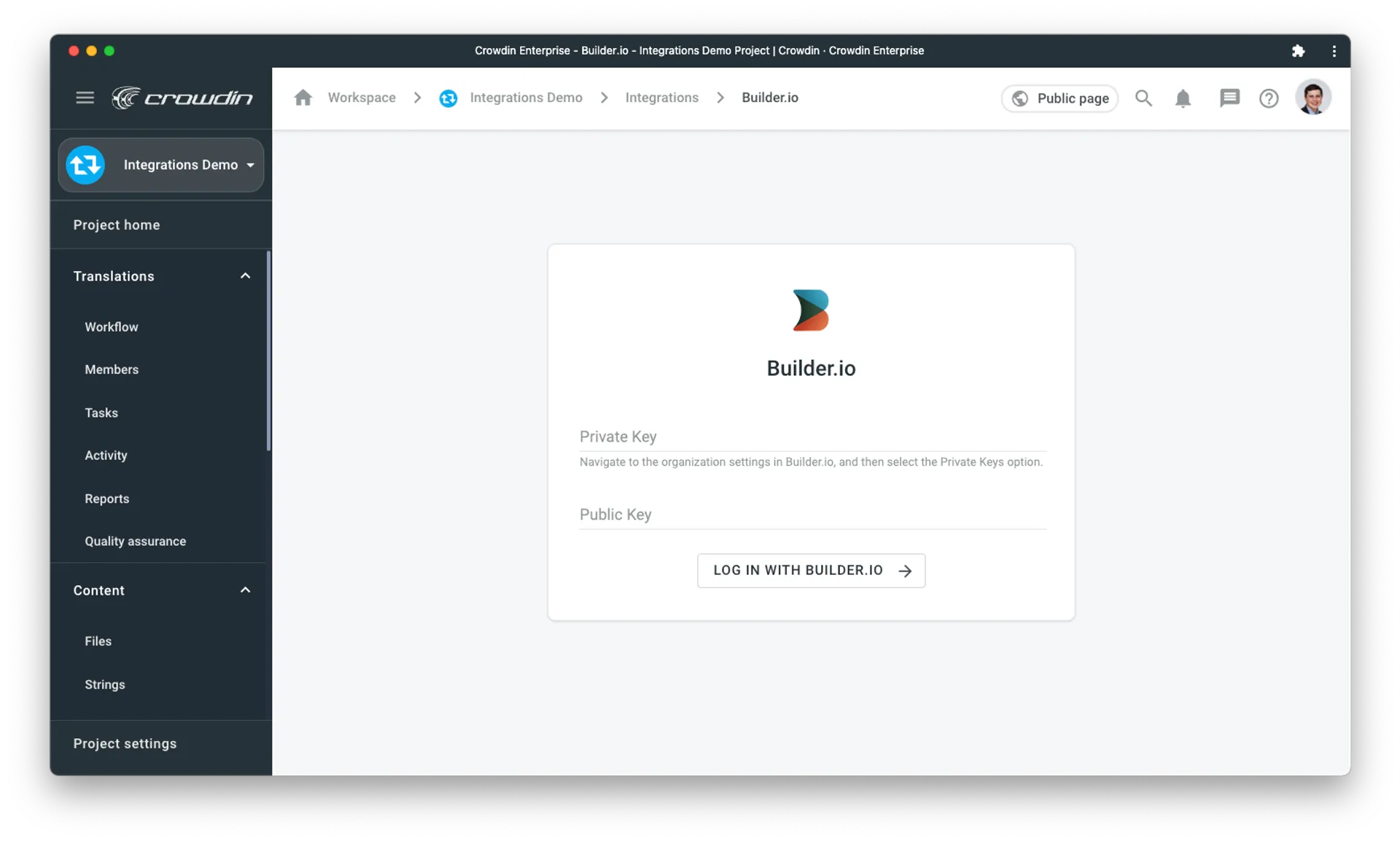The image size is (1400, 841).
Task: Click the Crowdin logo
Action: tap(182, 98)
